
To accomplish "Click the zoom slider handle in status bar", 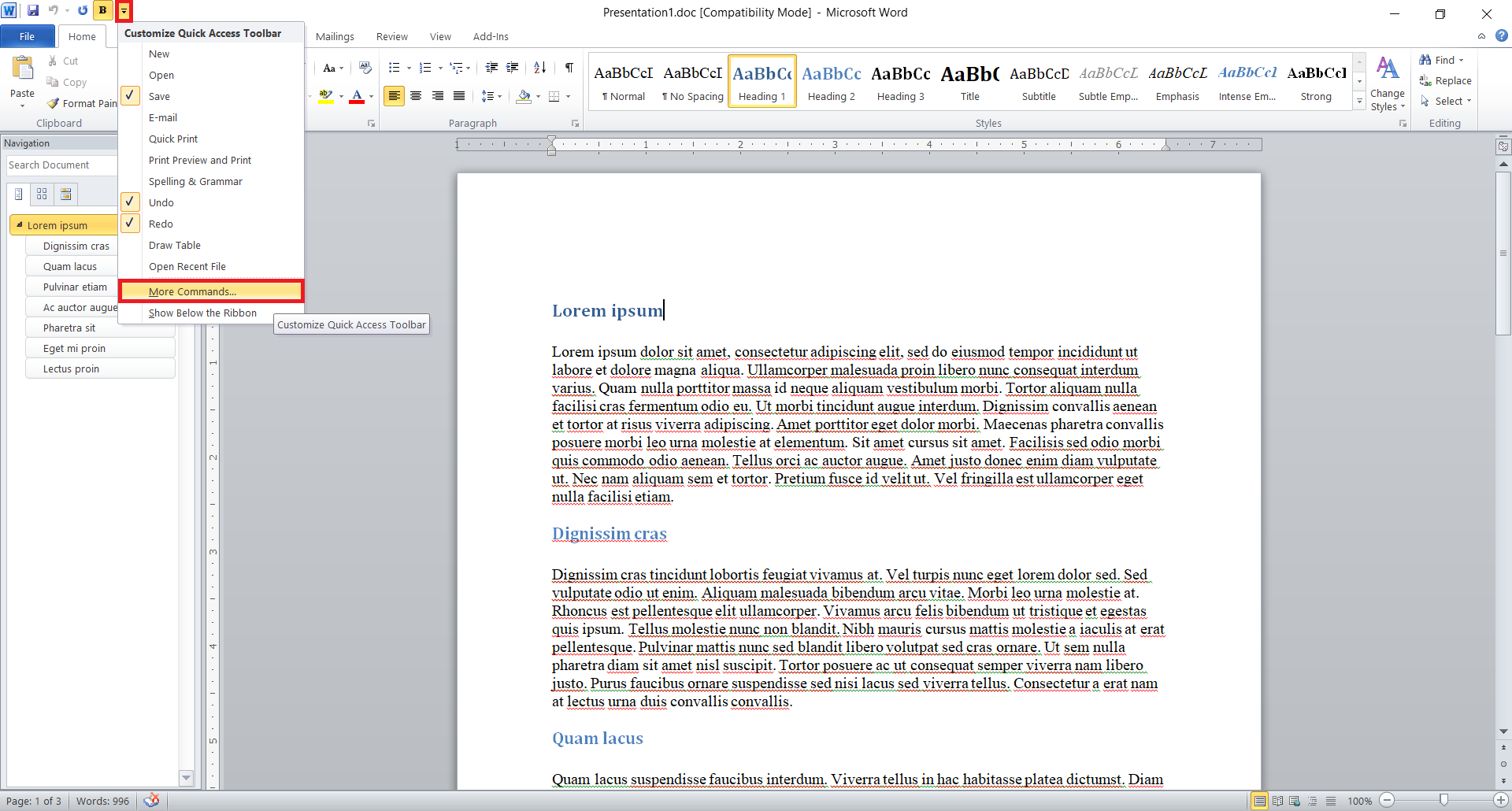I will 1443,801.
